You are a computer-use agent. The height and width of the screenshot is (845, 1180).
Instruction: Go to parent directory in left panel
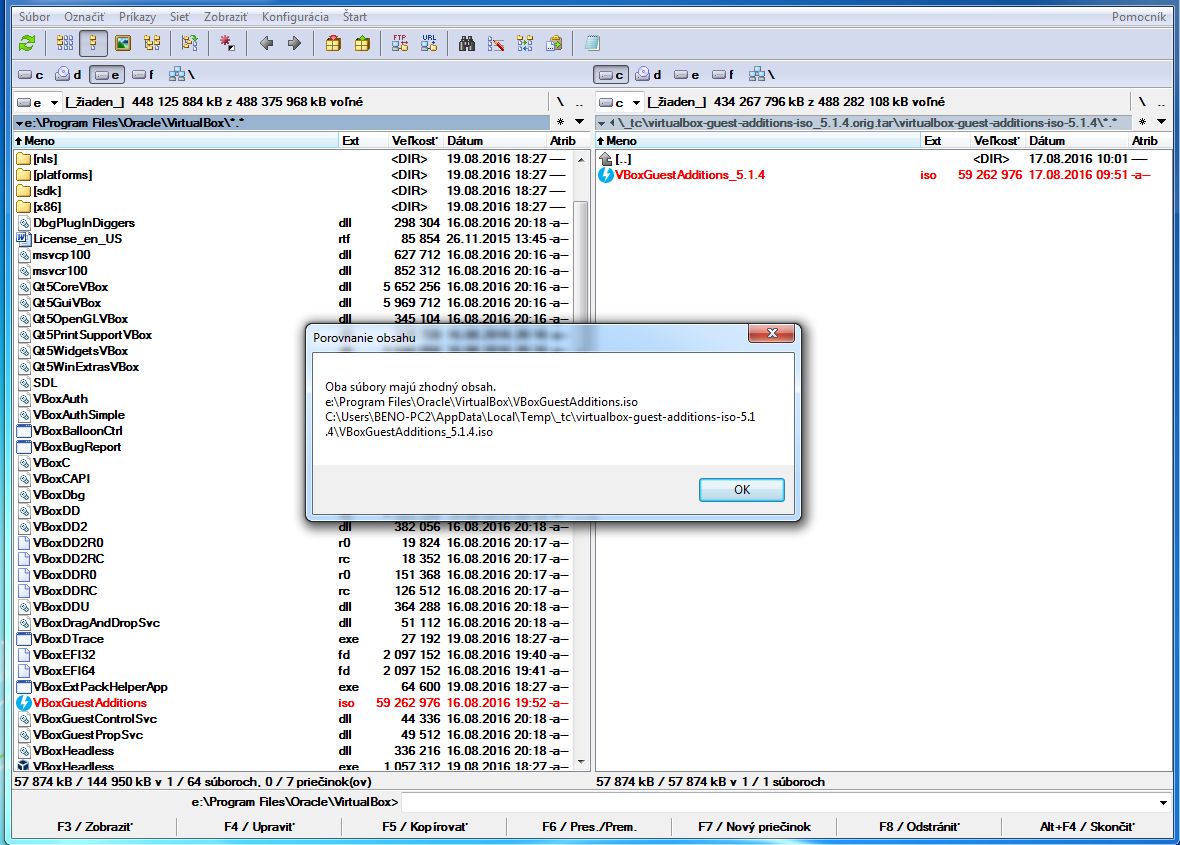pos(579,102)
